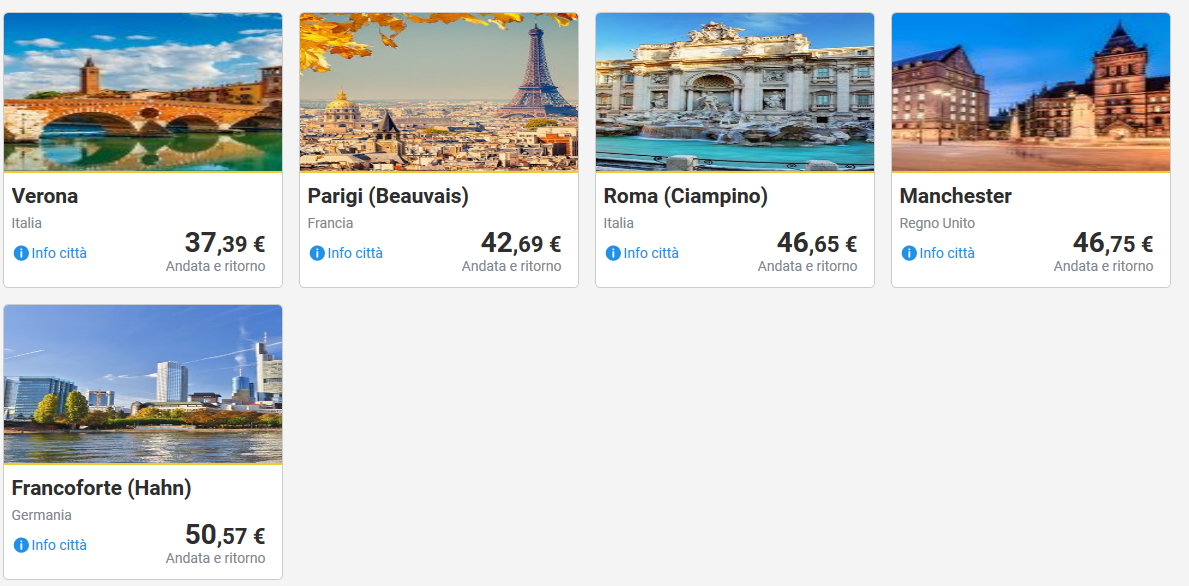Click the info icon for Francoforte (Hahn)
Viewport: 1189px width, 586px height.
[x=20, y=545]
